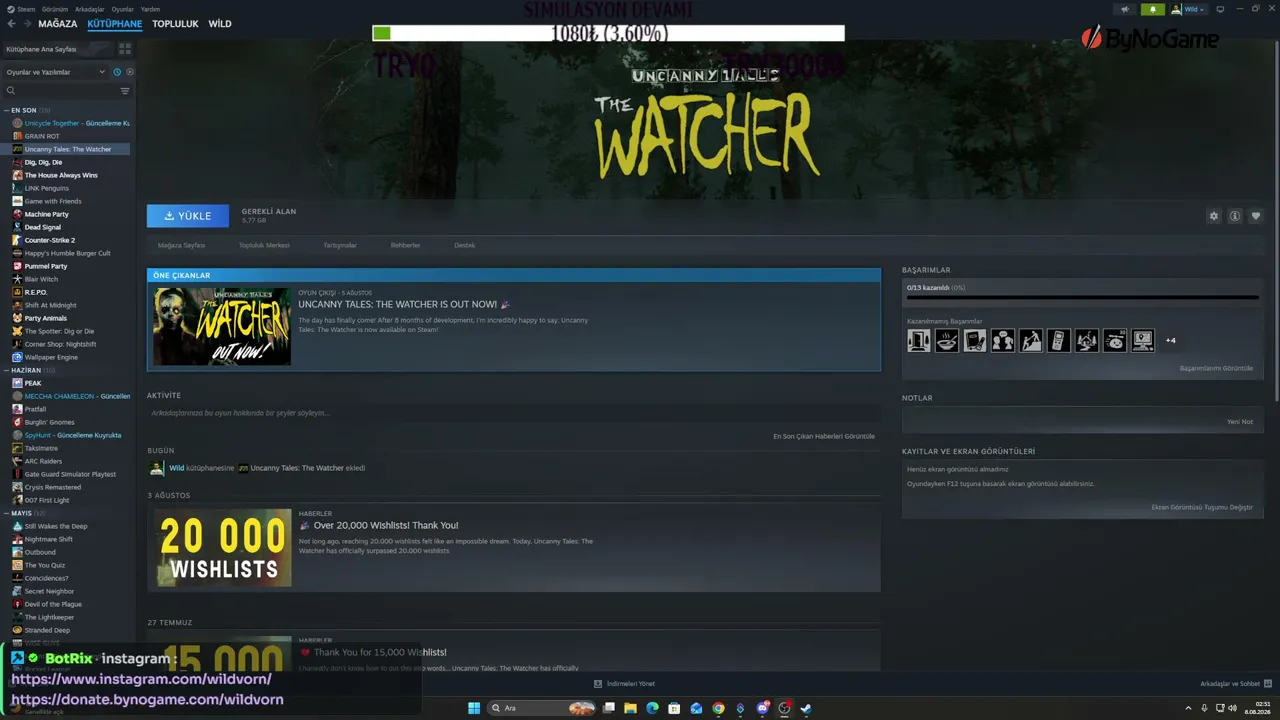Open Discord from taskbar
This screenshot has height=720, width=1280.
[x=762, y=708]
